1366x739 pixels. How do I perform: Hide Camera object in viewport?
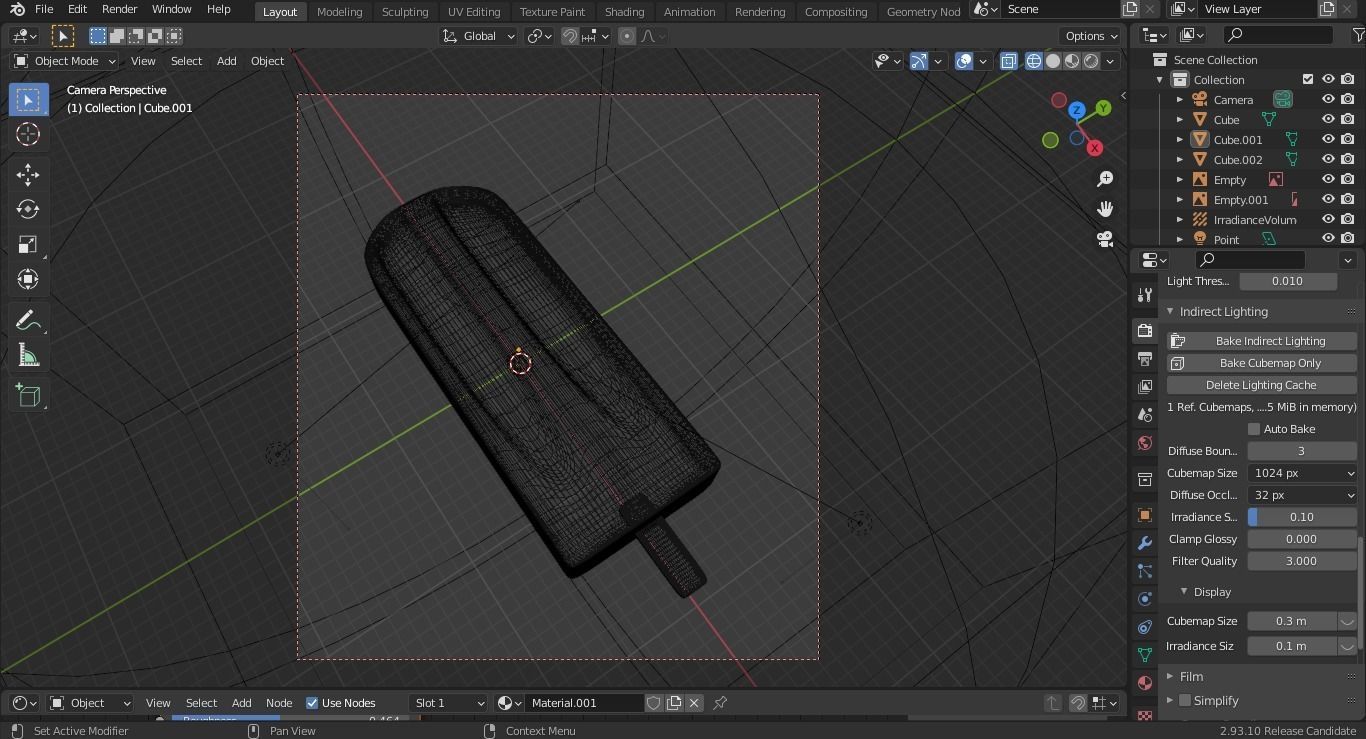(x=1328, y=99)
